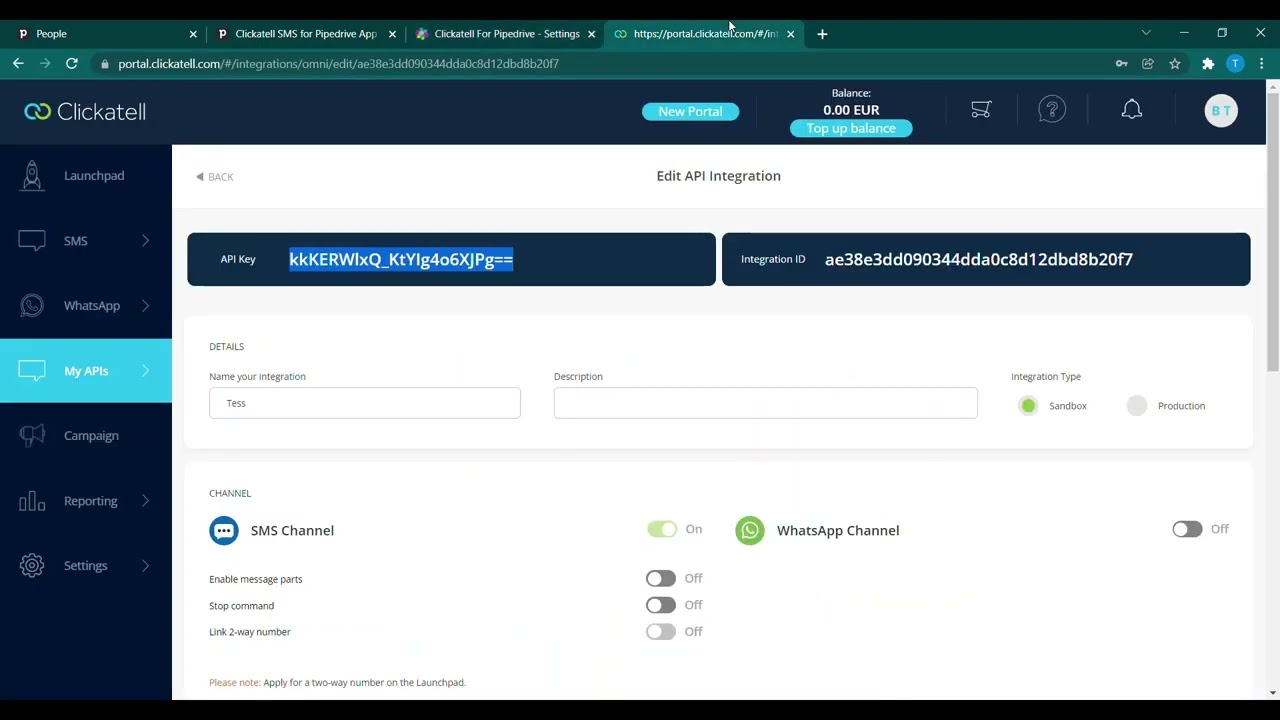Toggle Link 2-way number switch
The image size is (1280, 720).
(660, 631)
